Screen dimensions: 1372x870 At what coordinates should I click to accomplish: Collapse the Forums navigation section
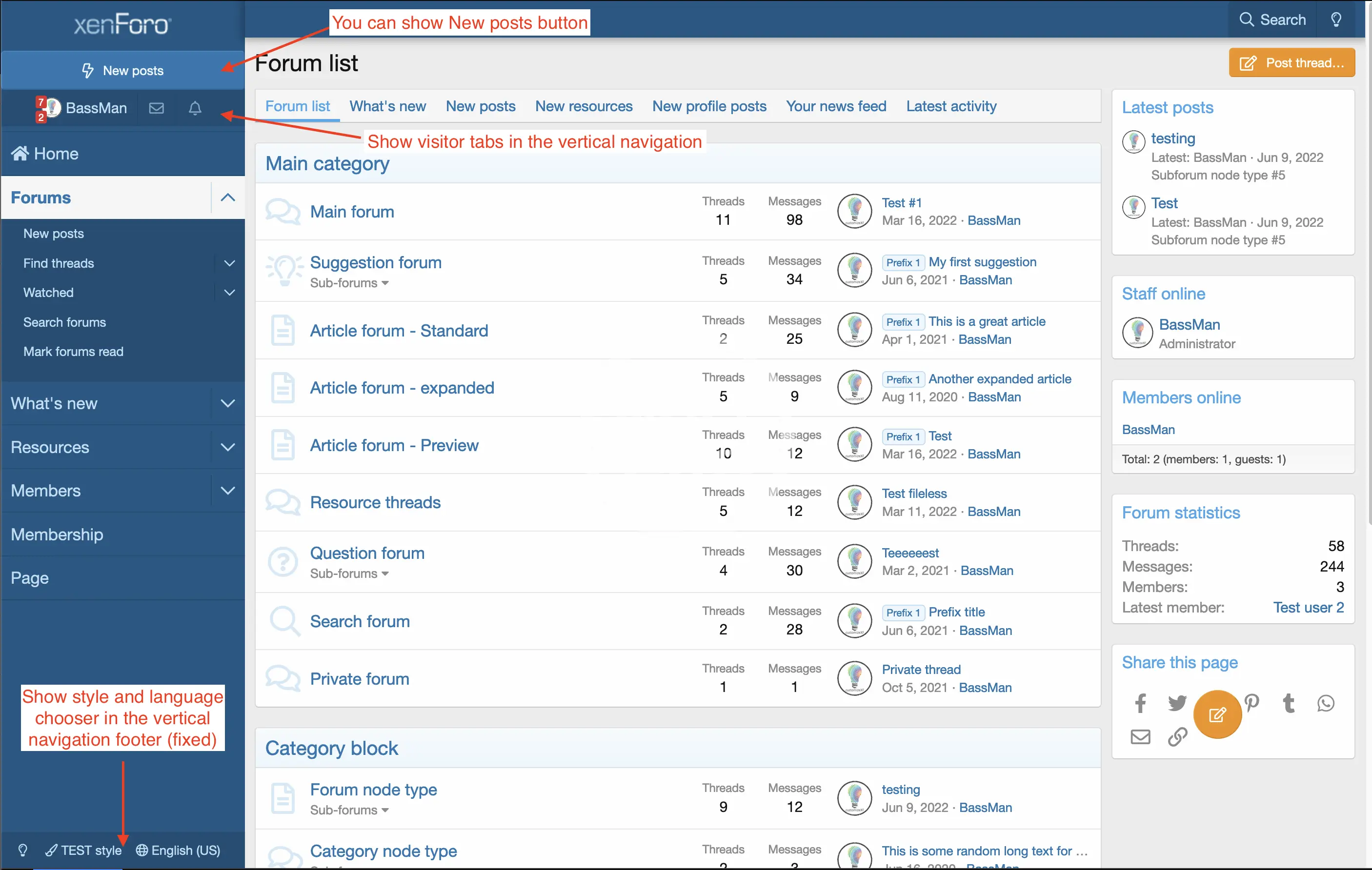point(228,198)
